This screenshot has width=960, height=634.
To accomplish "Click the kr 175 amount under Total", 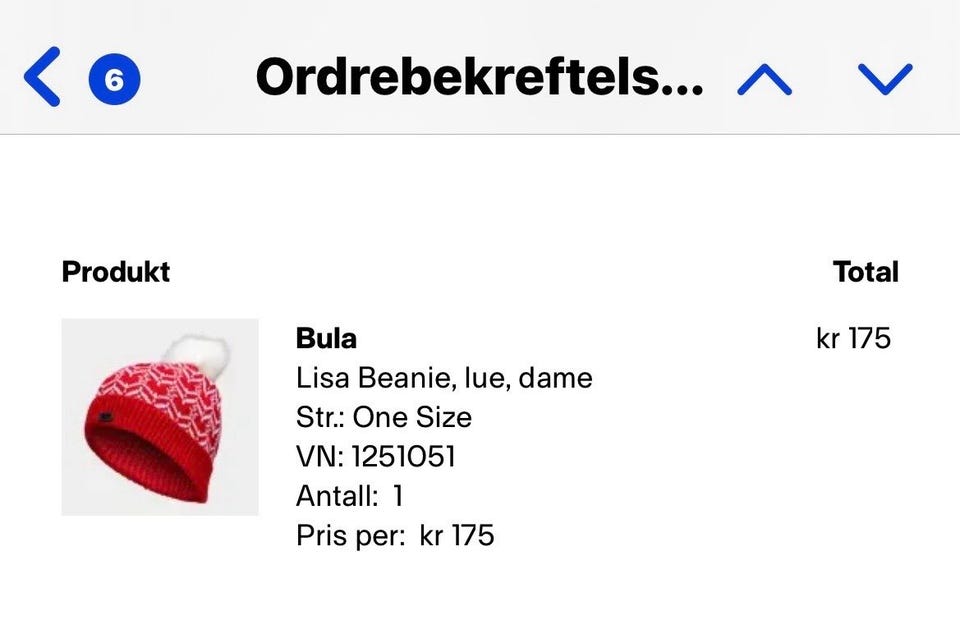I will [x=853, y=338].
